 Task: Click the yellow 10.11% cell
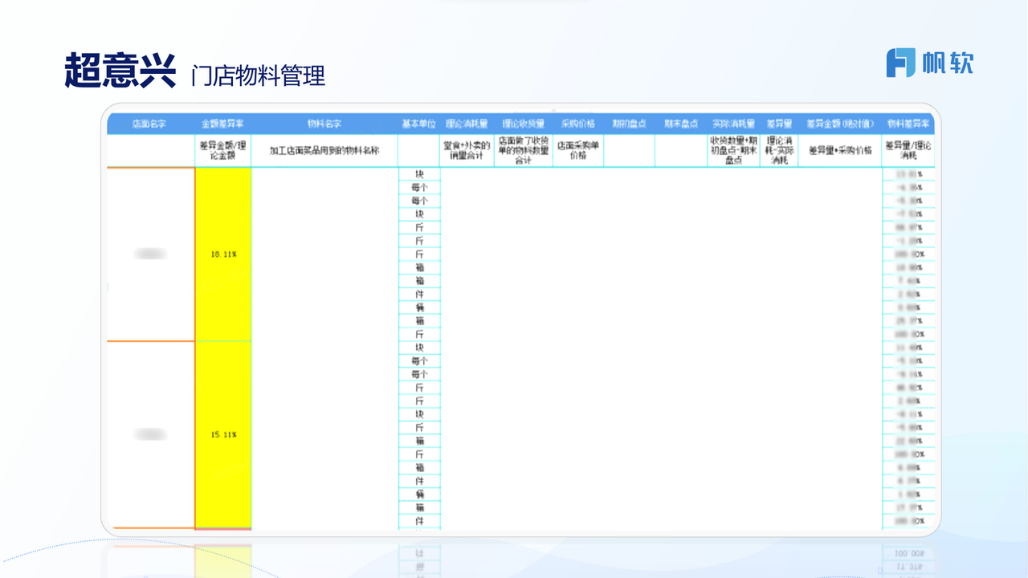(x=224, y=254)
